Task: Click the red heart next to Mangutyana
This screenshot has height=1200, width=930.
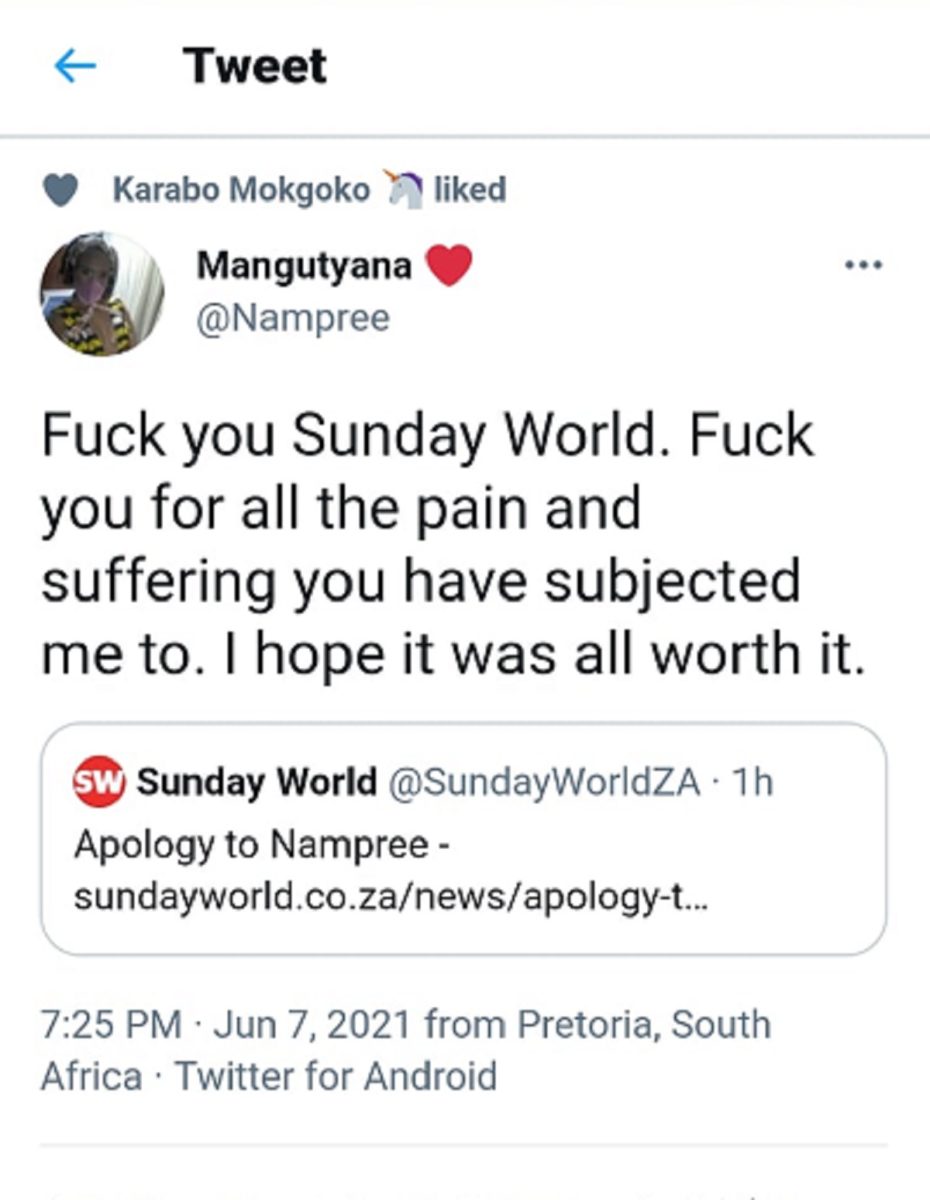Action: (449, 267)
